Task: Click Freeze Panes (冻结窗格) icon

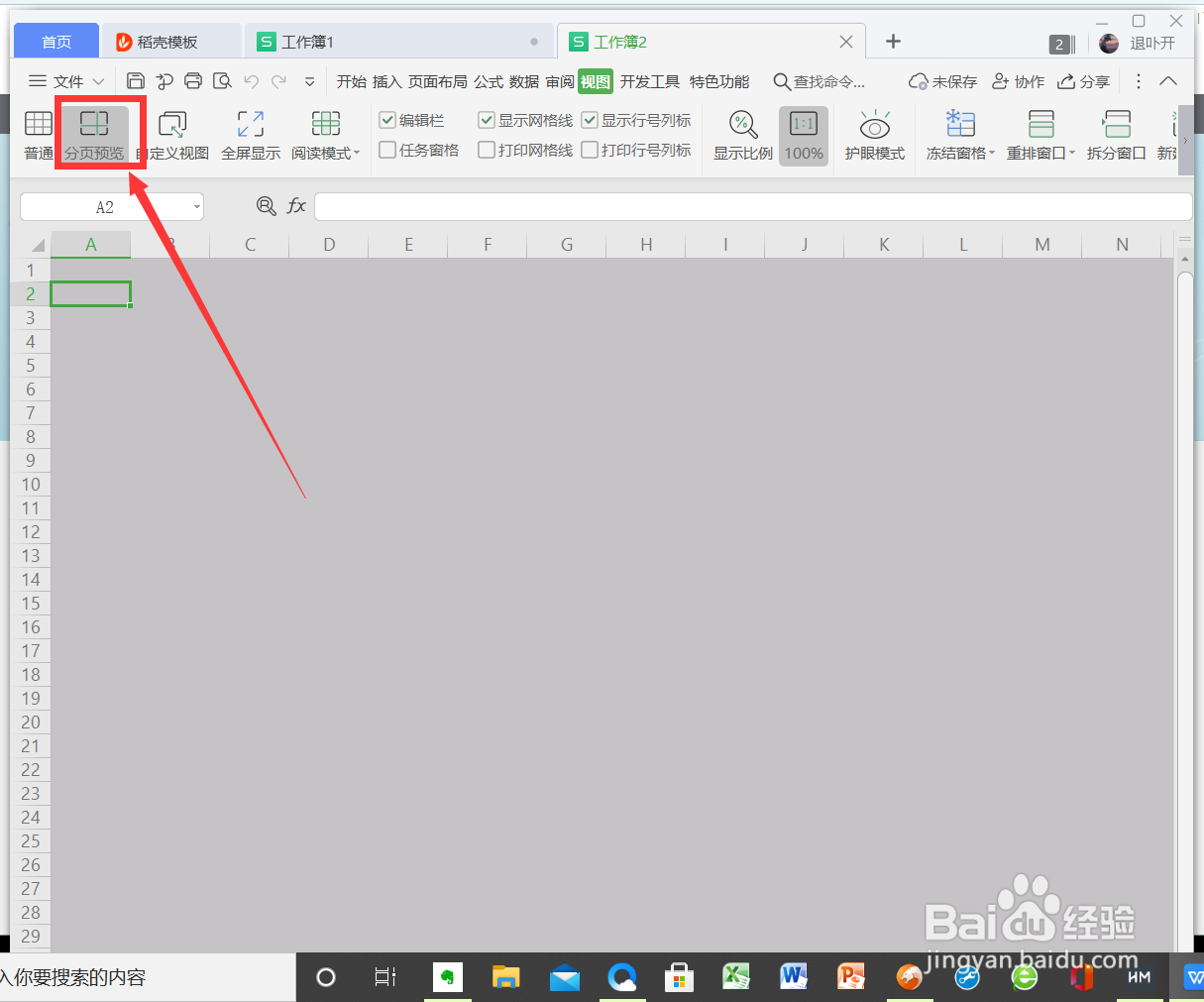Action: pos(960,124)
